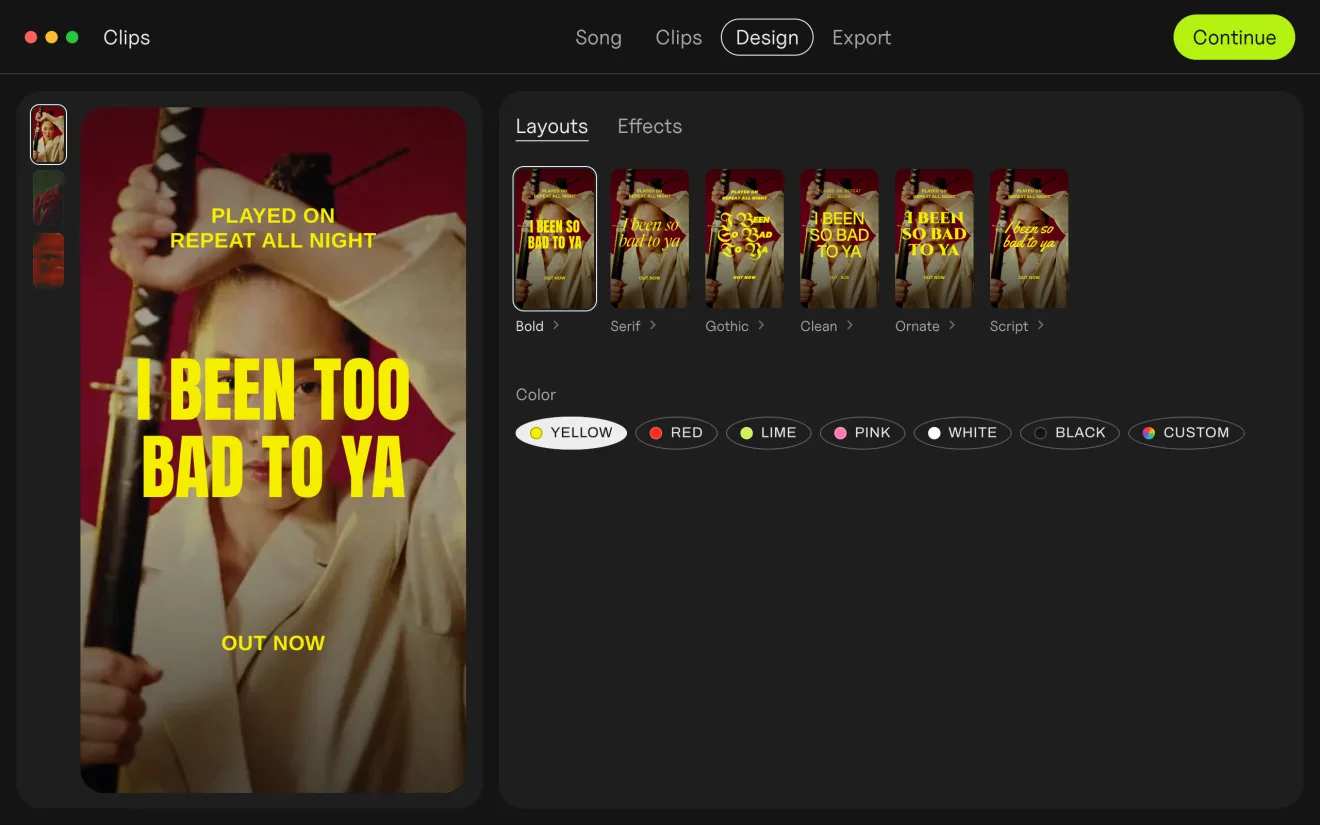Select the third red clip thumbnail
1320x825 pixels.
48,260
